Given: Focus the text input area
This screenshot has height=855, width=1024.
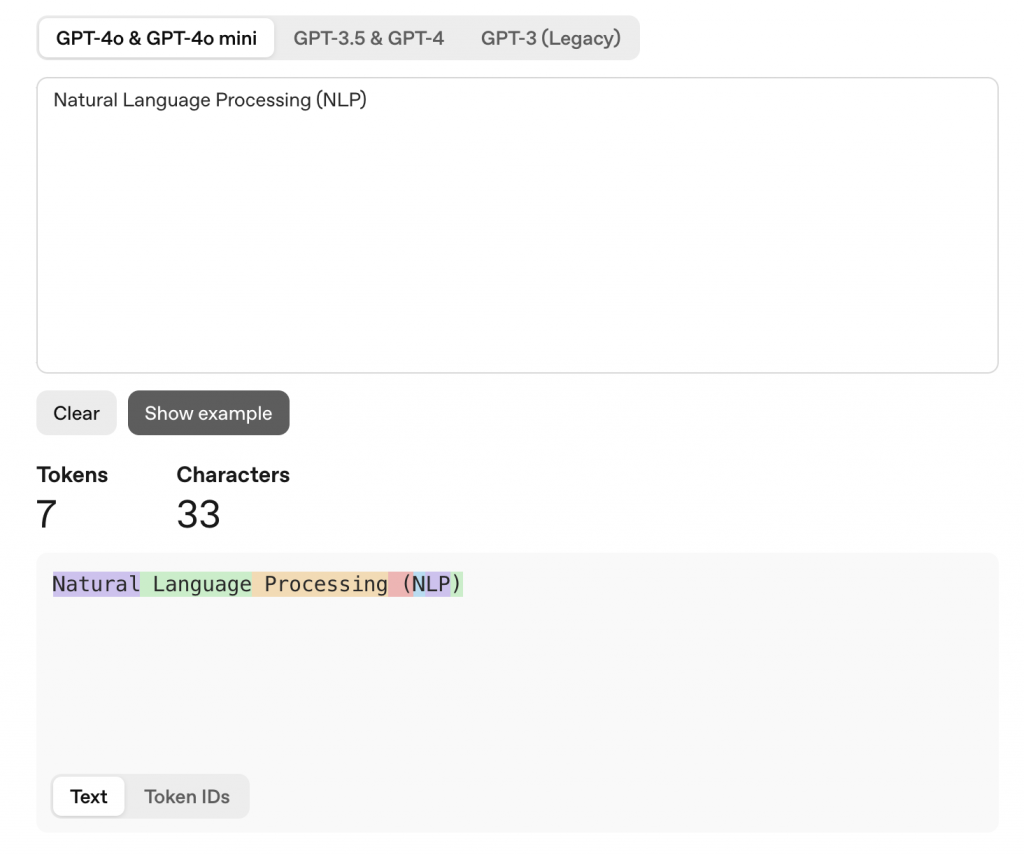Looking at the screenshot, I should point(517,225).
